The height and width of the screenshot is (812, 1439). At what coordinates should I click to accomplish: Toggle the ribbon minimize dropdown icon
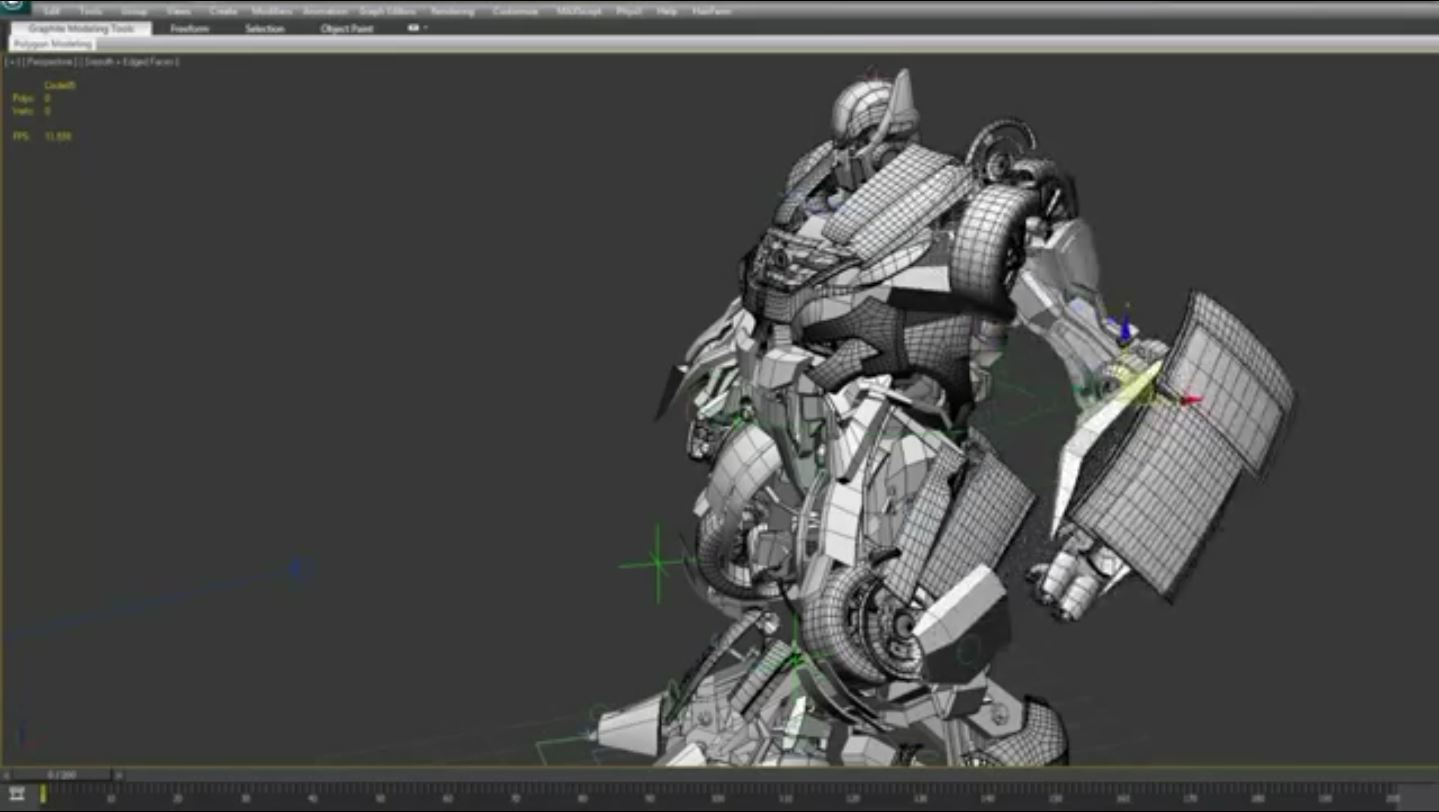(x=417, y=28)
